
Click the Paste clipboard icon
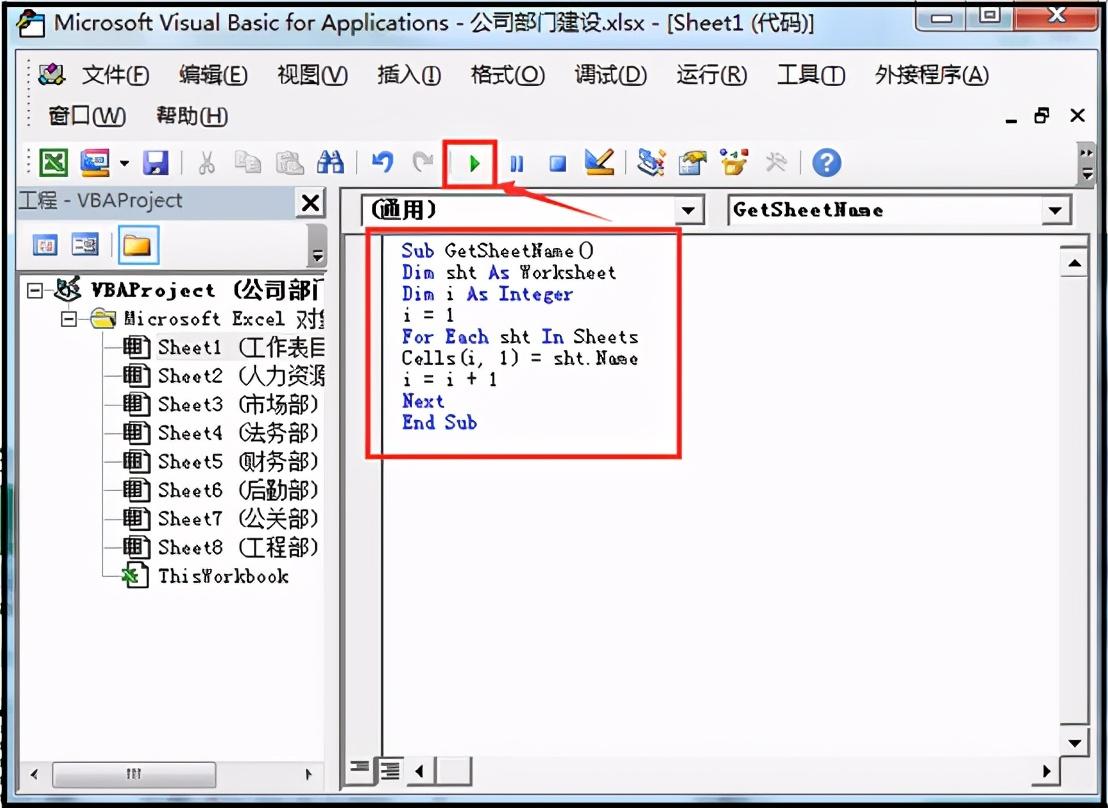tap(289, 163)
